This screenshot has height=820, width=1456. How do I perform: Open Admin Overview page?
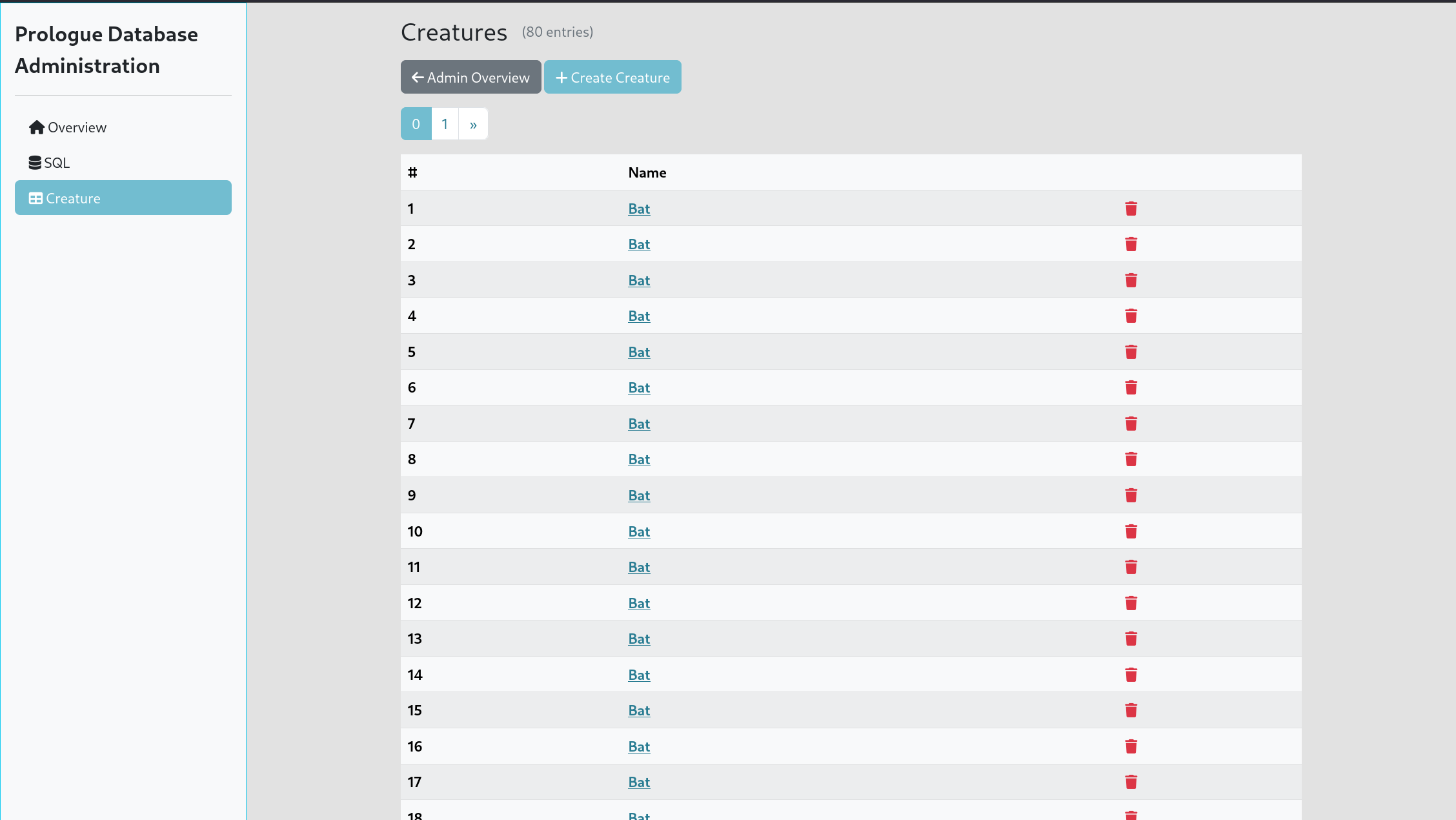click(470, 77)
